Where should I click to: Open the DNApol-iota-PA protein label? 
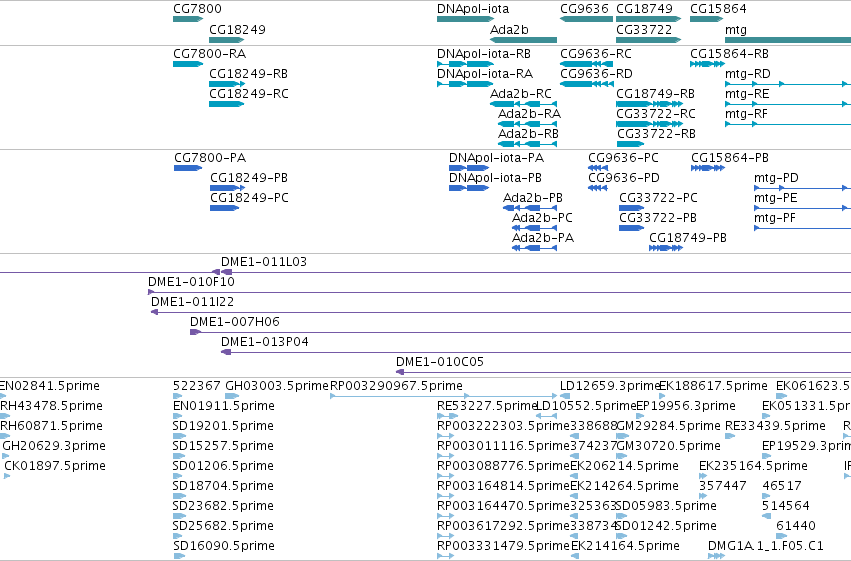[x=497, y=158]
